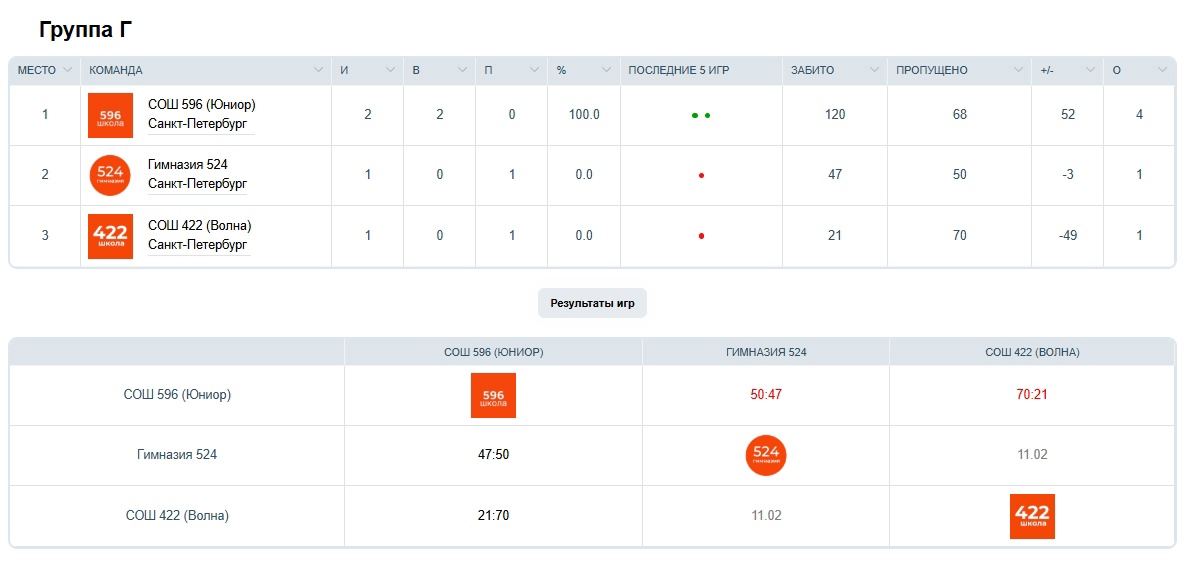Open the Гимназия 524 team link
Image resolution: width=1191 pixels, height=568 pixels.
(188, 164)
